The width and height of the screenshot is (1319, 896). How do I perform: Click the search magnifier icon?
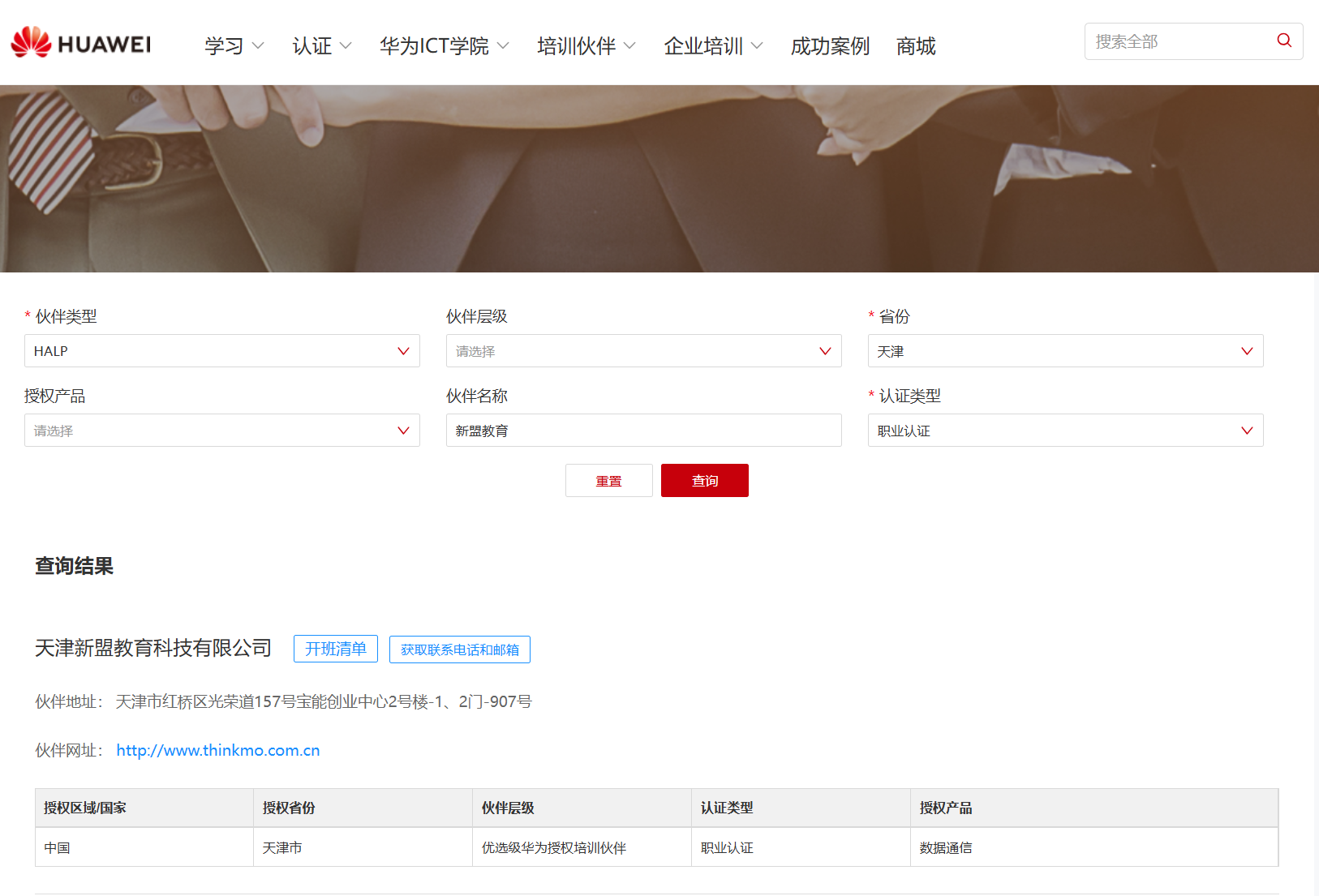pos(1284,41)
